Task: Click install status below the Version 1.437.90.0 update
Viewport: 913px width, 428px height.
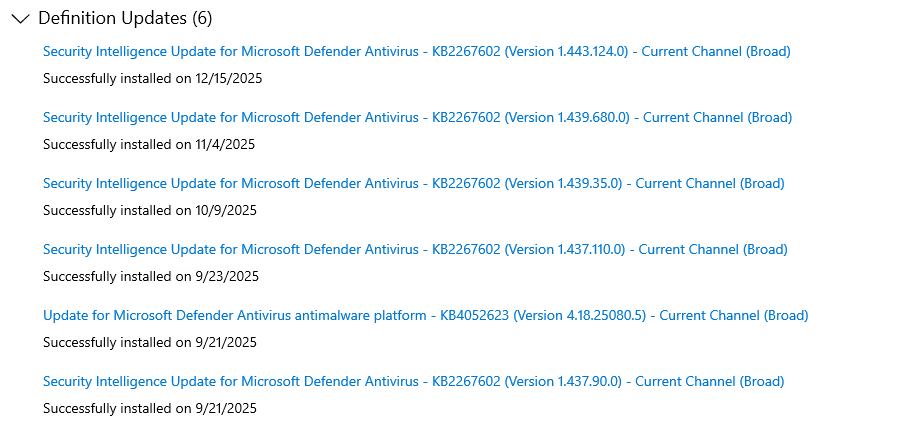Action: click(150, 408)
